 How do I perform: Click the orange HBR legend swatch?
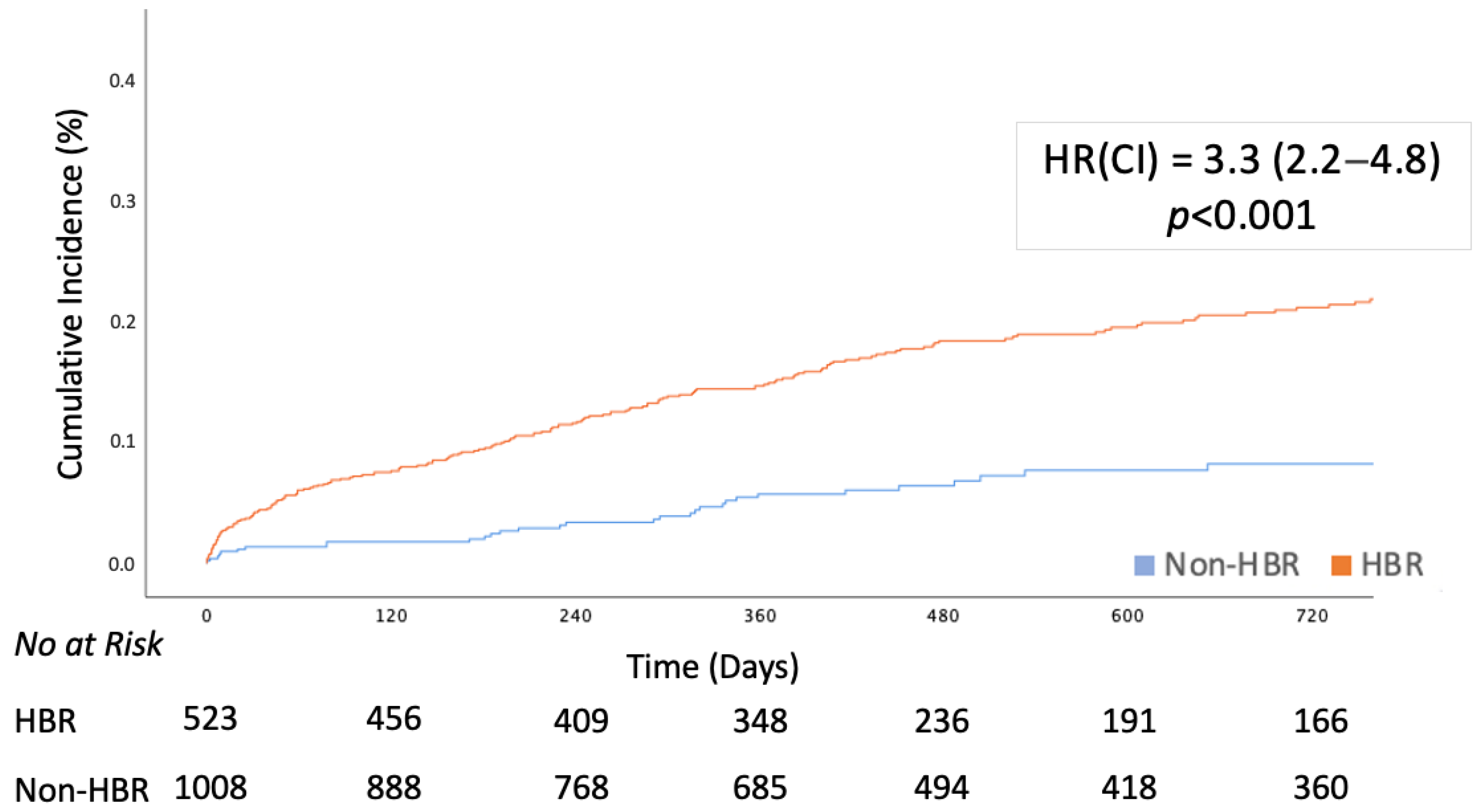[1341, 565]
